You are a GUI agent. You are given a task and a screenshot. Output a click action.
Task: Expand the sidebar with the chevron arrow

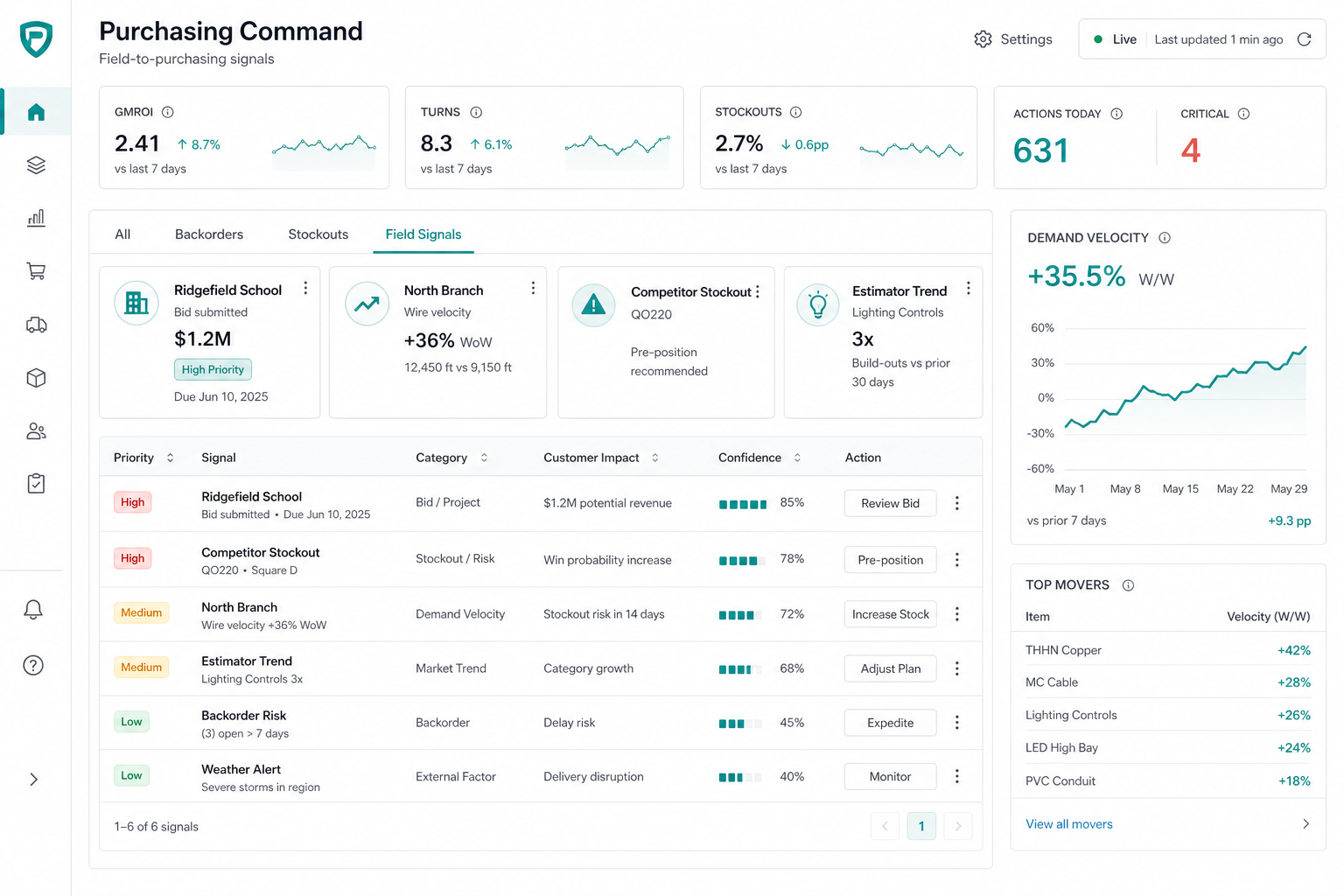[x=33, y=780]
